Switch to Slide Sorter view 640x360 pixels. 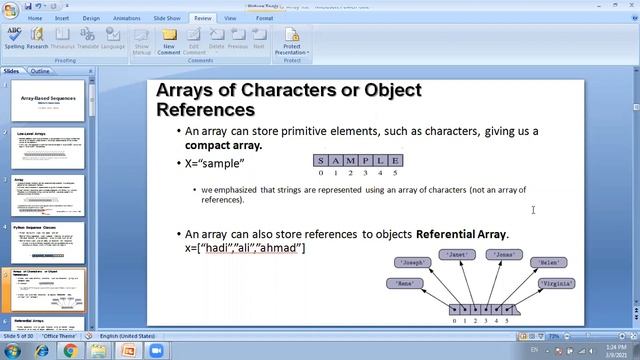(x=532, y=336)
